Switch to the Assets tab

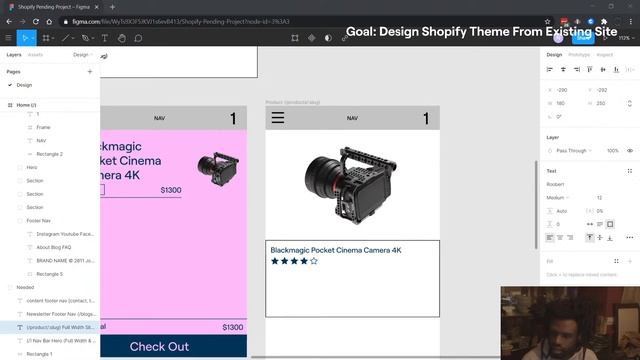[35, 55]
